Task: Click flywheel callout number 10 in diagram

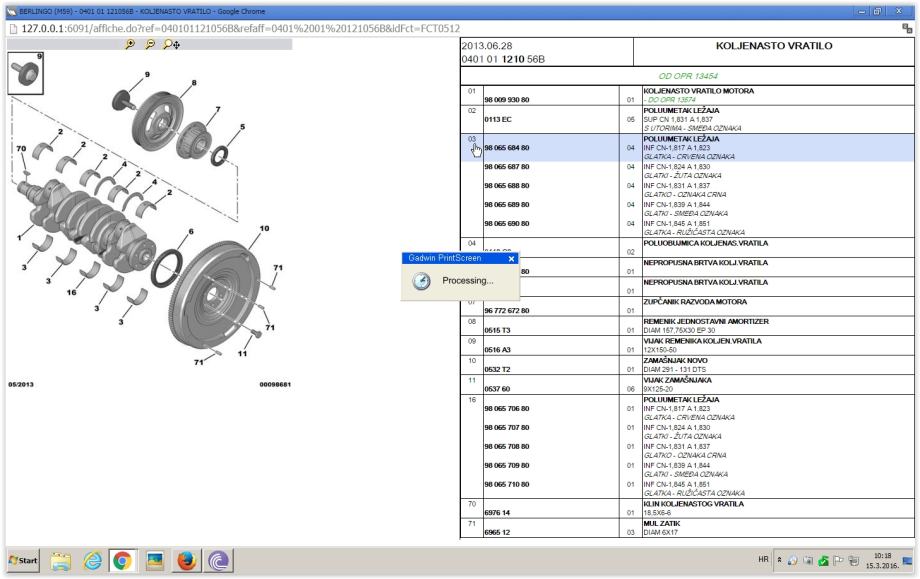Action: click(x=264, y=229)
